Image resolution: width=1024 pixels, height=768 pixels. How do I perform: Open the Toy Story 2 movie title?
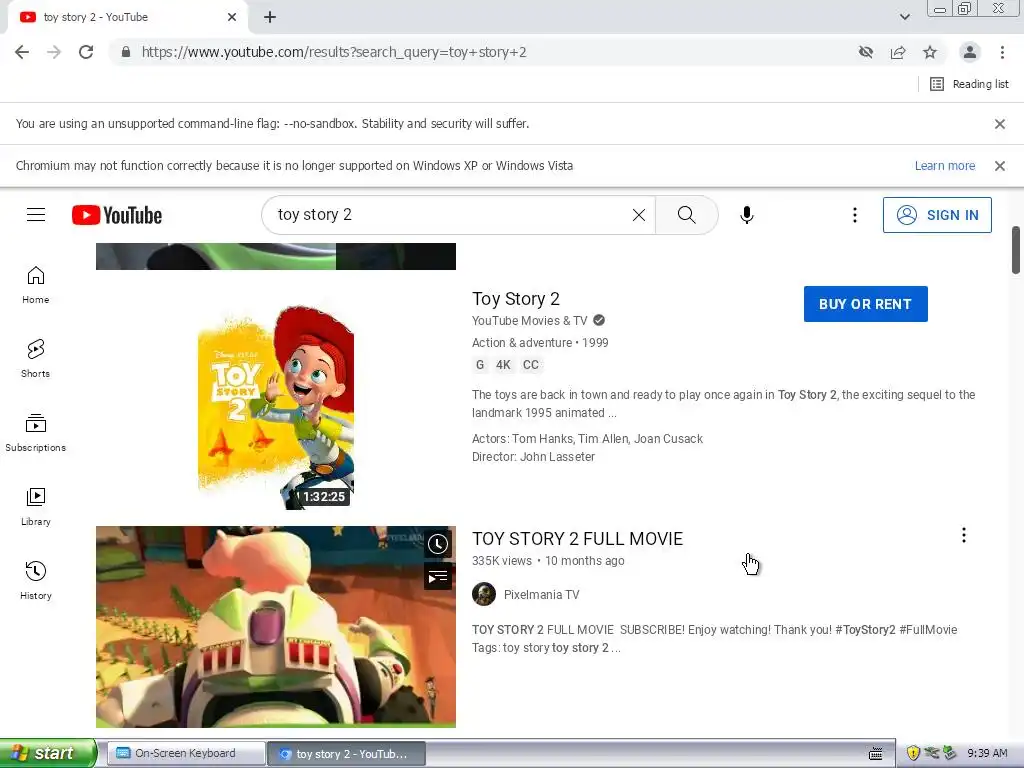pos(516,299)
